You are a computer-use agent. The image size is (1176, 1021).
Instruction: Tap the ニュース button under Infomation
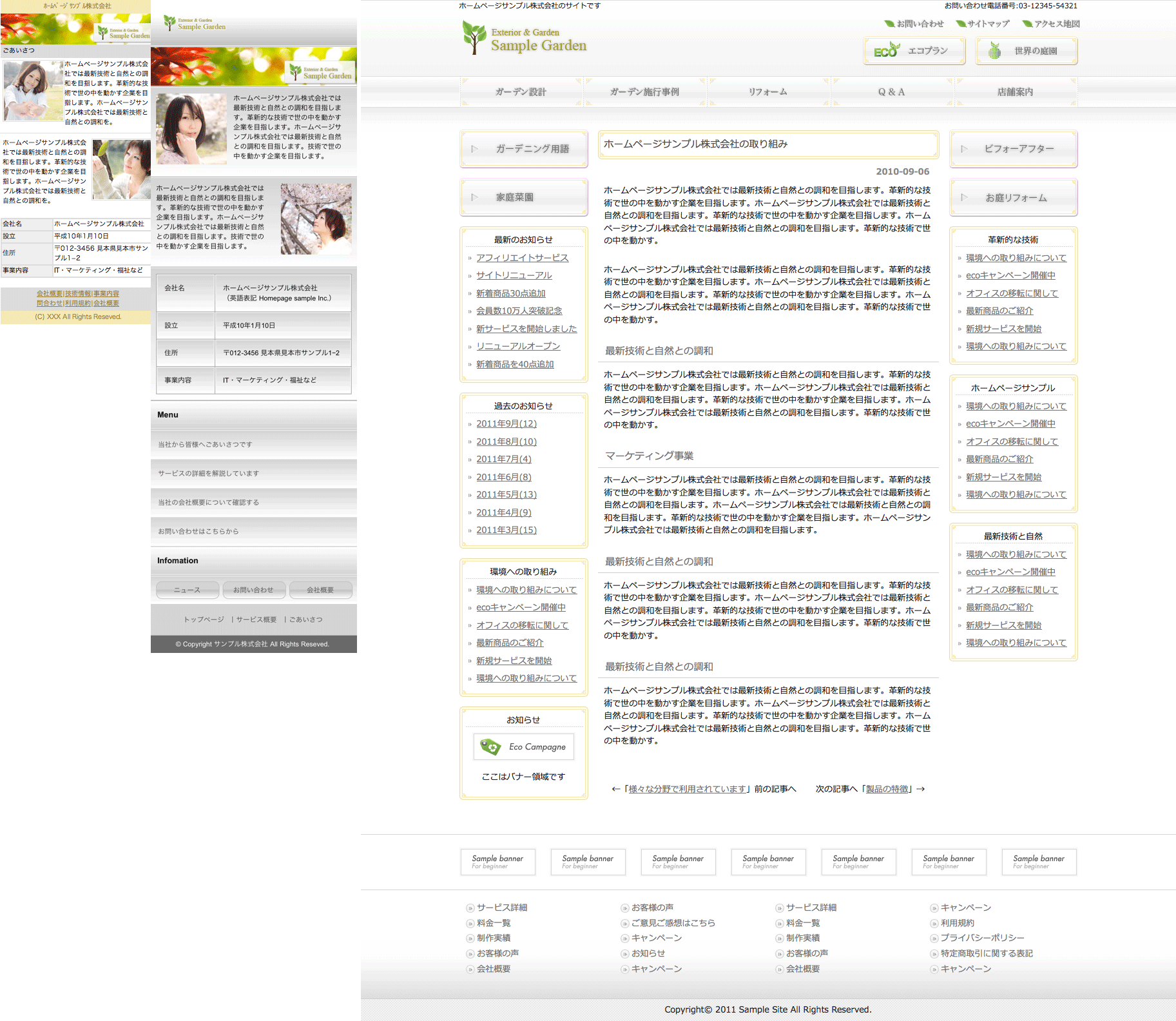pyautogui.click(x=188, y=590)
